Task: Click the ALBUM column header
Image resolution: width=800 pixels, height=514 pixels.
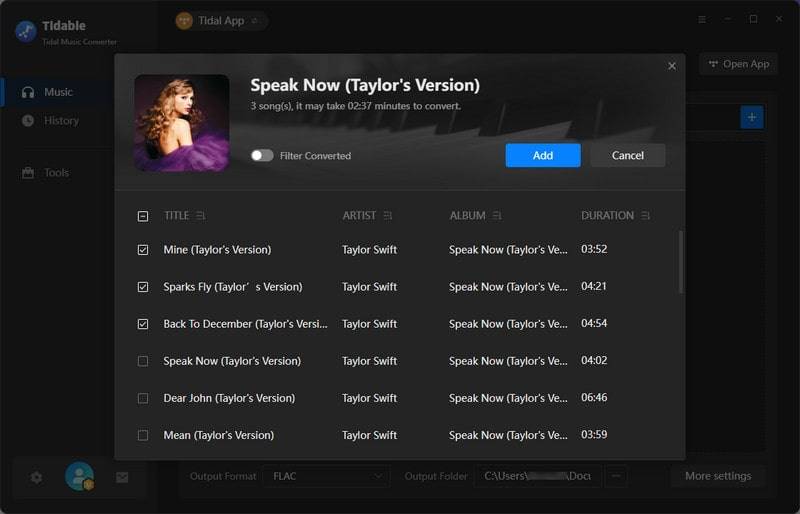Action: pyautogui.click(x=467, y=216)
